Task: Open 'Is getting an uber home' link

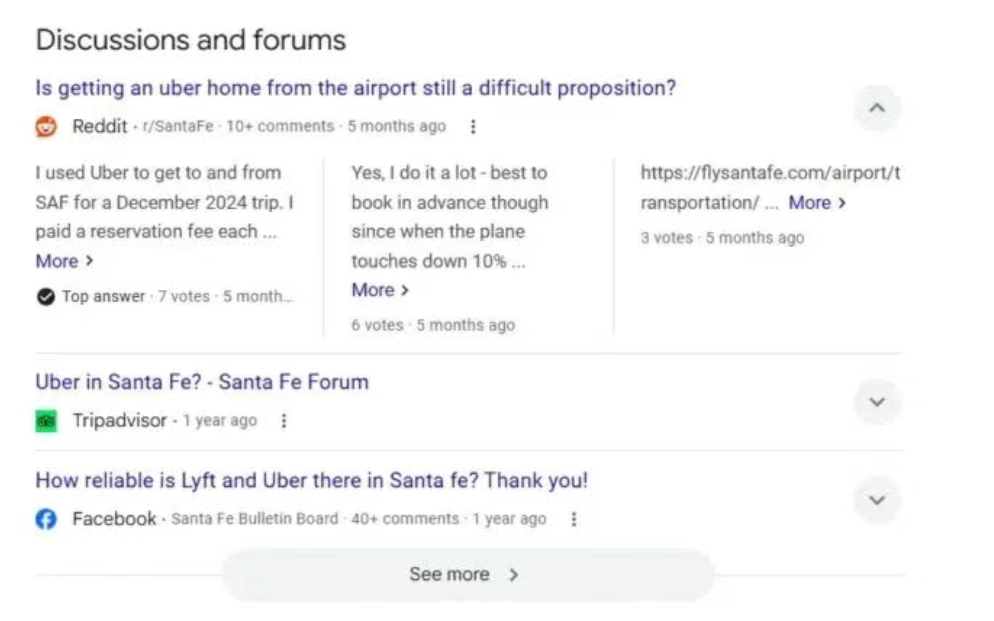Action: click(x=356, y=88)
